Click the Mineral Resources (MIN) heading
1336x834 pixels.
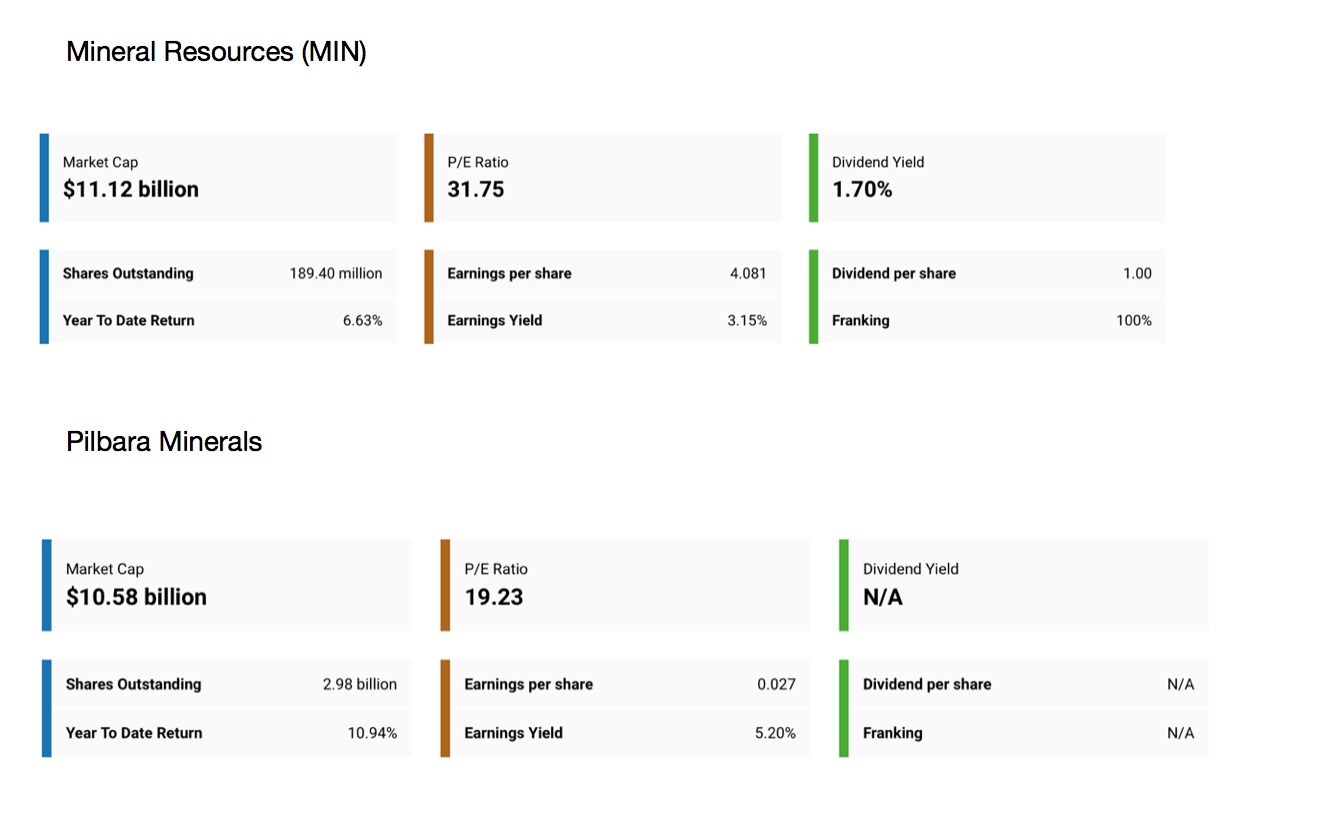216,52
